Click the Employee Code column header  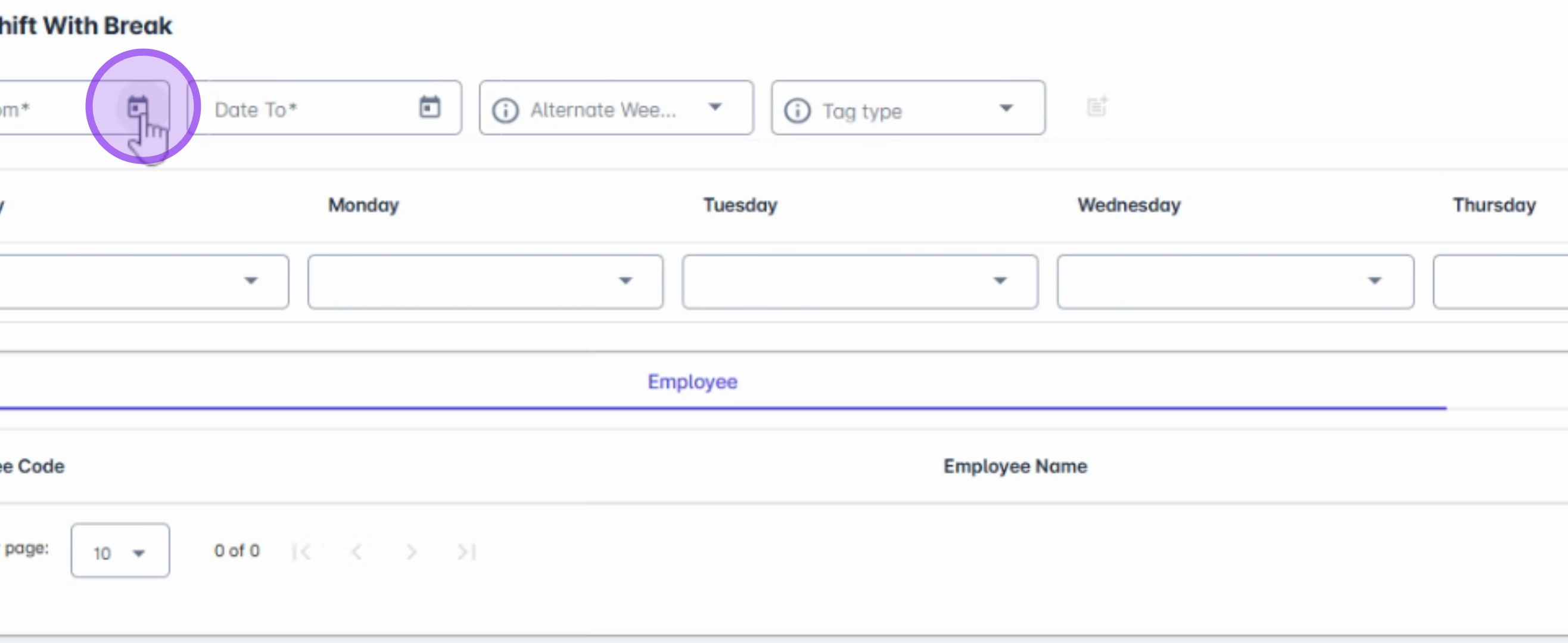point(33,467)
